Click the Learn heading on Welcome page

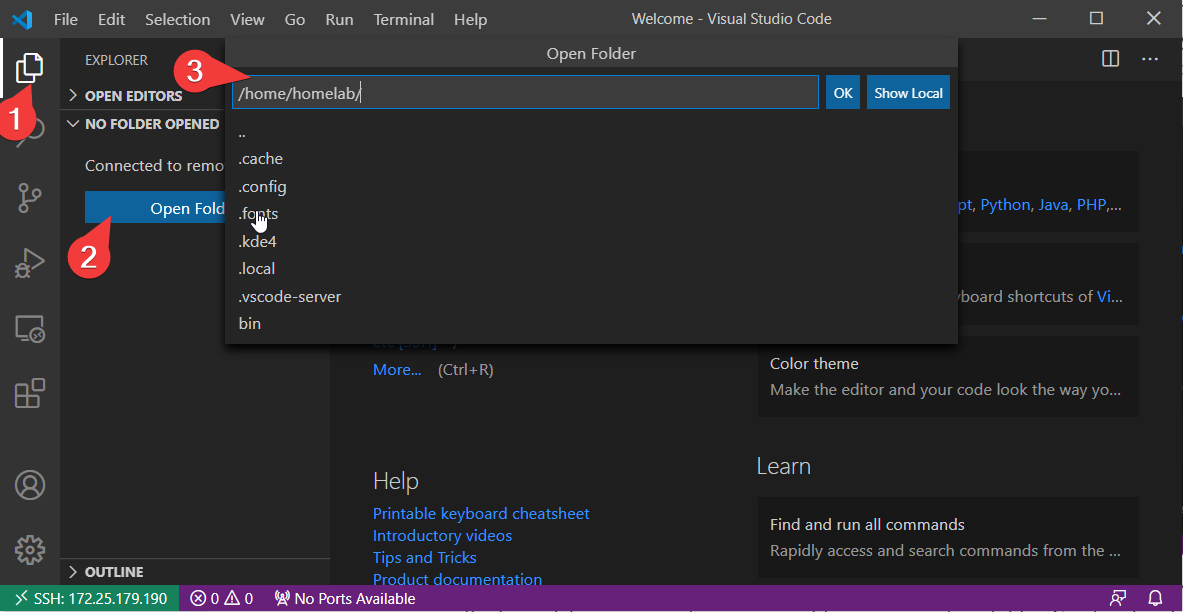(x=784, y=466)
